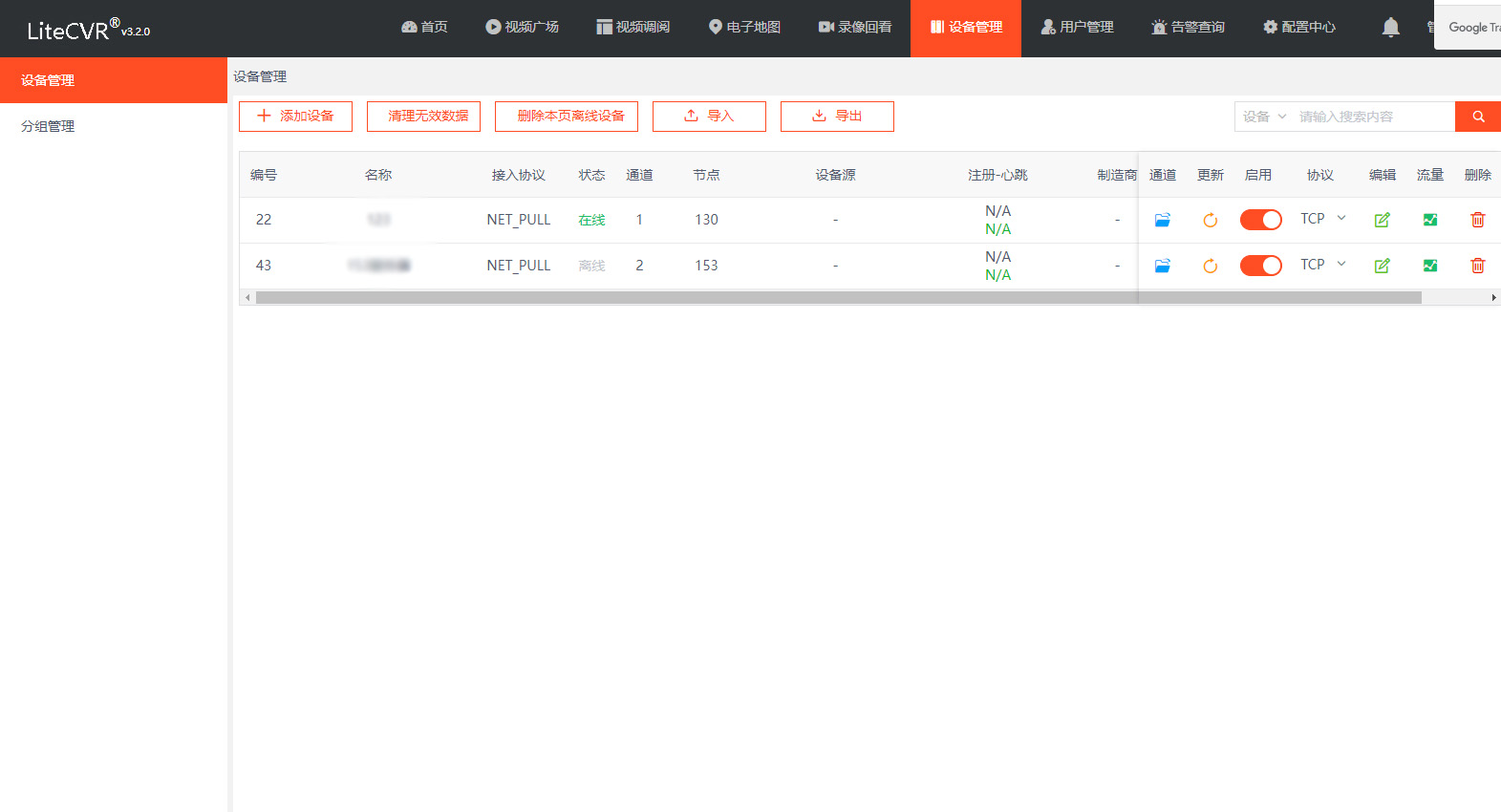Disable the enable switch for device 22
Image resolution: width=1501 pixels, height=812 pixels.
(1260, 220)
